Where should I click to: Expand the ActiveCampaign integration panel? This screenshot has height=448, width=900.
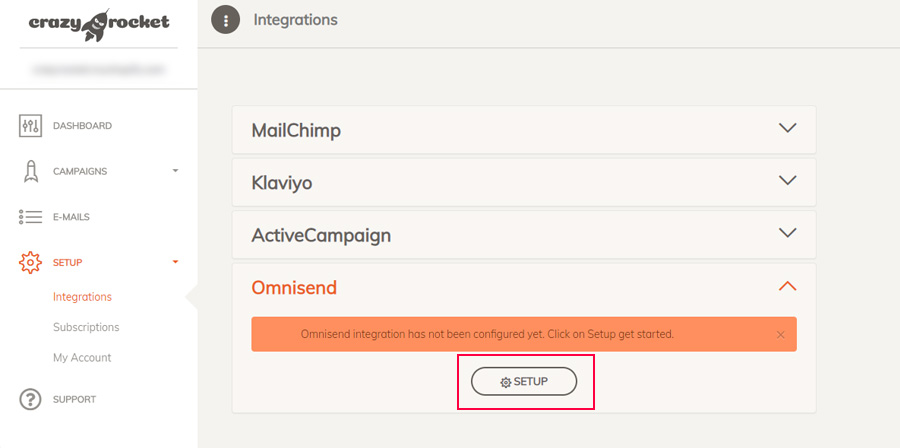tap(523, 235)
